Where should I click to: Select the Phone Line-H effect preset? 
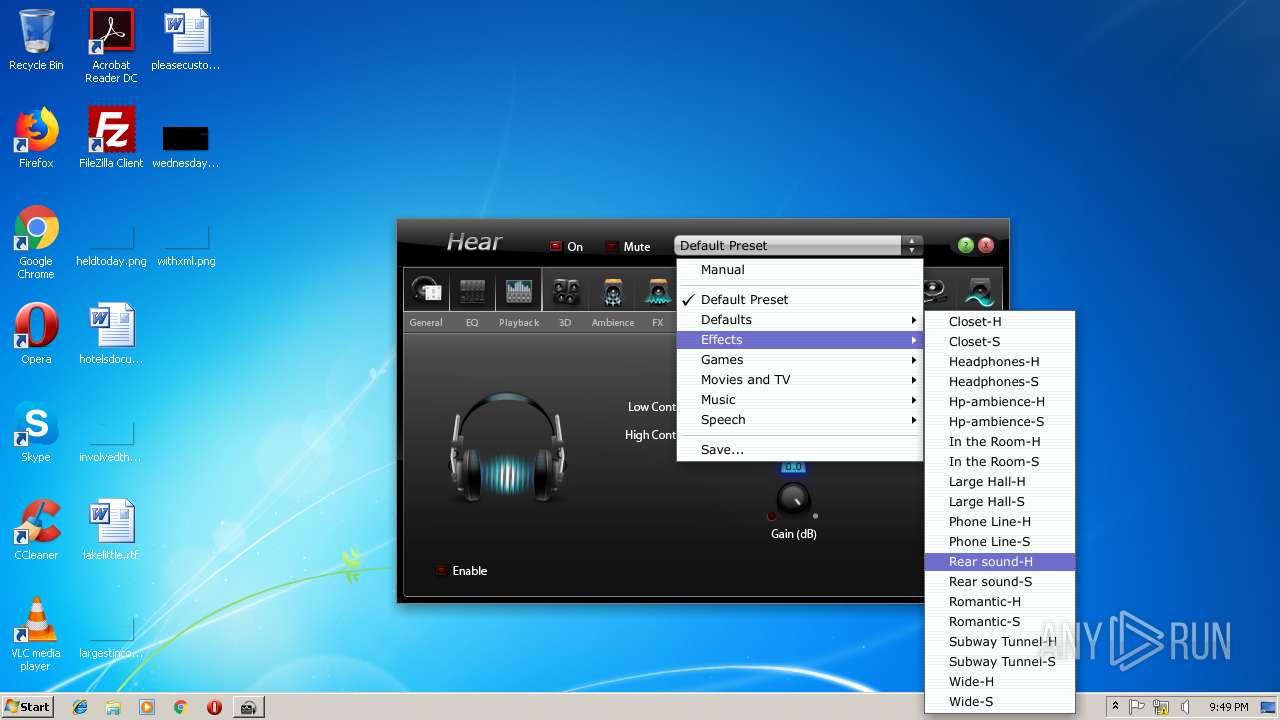pos(999,522)
